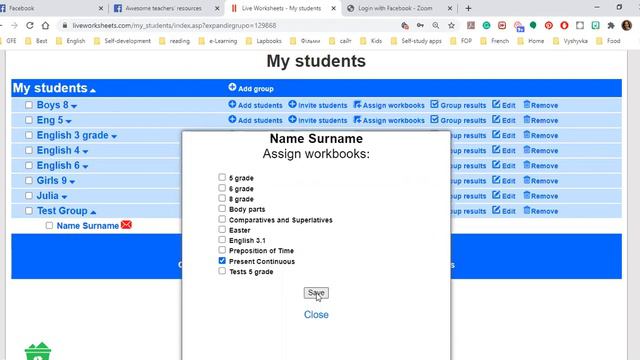The image size is (640, 360).
Task: Open the Name Surname student link
Action: [x=87, y=226]
